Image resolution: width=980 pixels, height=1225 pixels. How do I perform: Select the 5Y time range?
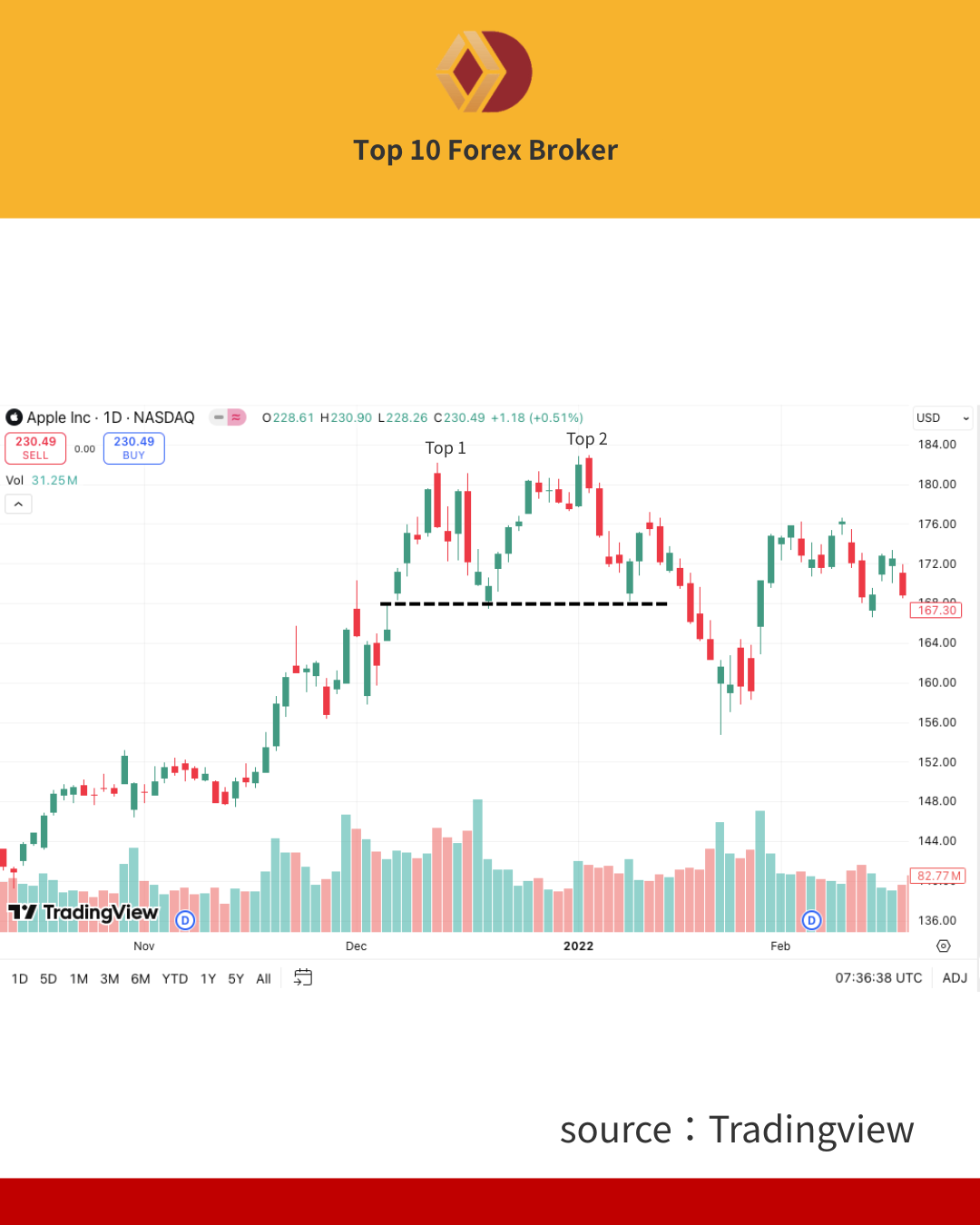tap(236, 978)
